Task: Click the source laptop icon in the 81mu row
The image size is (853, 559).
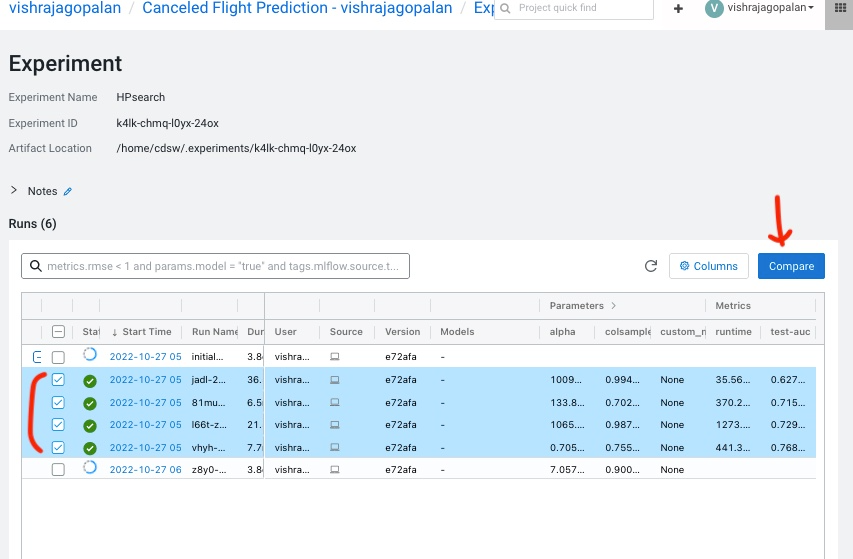Action: pyautogui.click(x=335, y=402)
